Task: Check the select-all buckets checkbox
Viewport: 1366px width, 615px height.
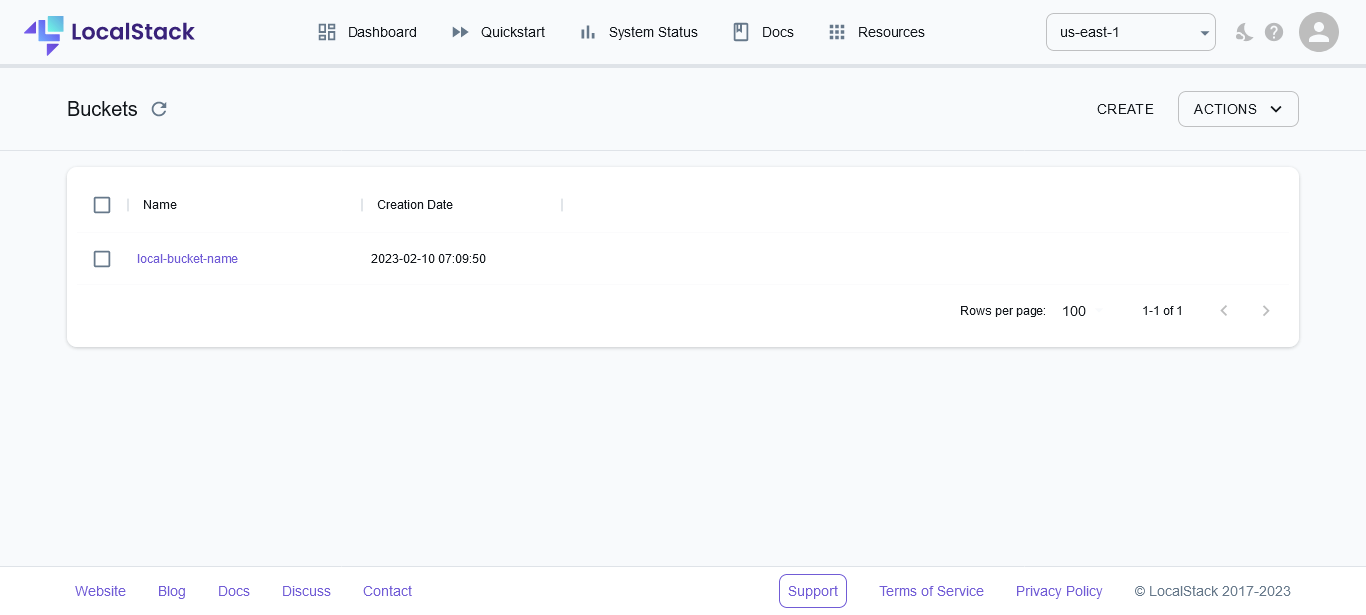Action: coord(102,204)
